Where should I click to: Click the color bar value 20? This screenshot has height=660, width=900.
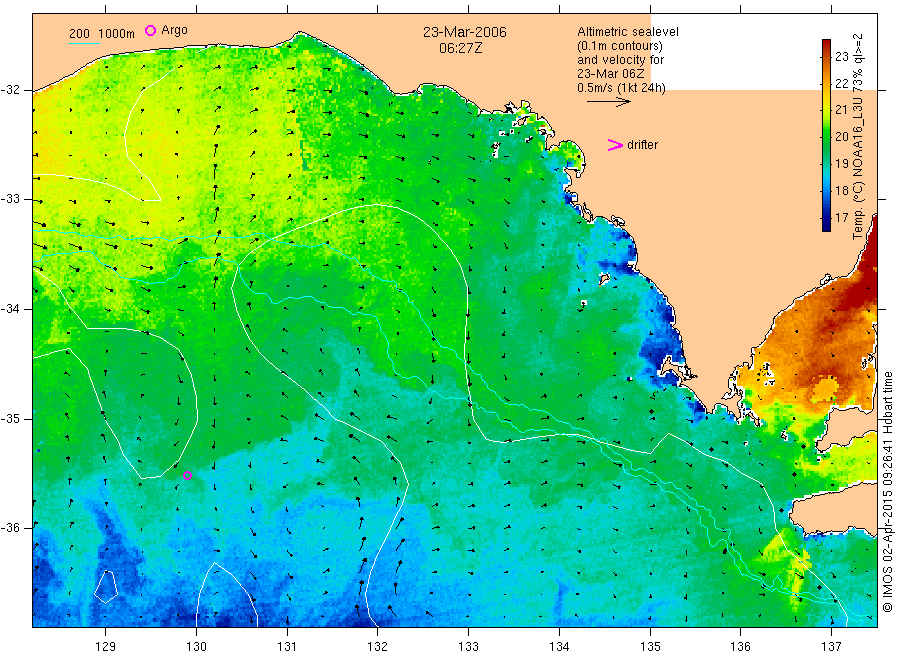(x=841, y=137)
